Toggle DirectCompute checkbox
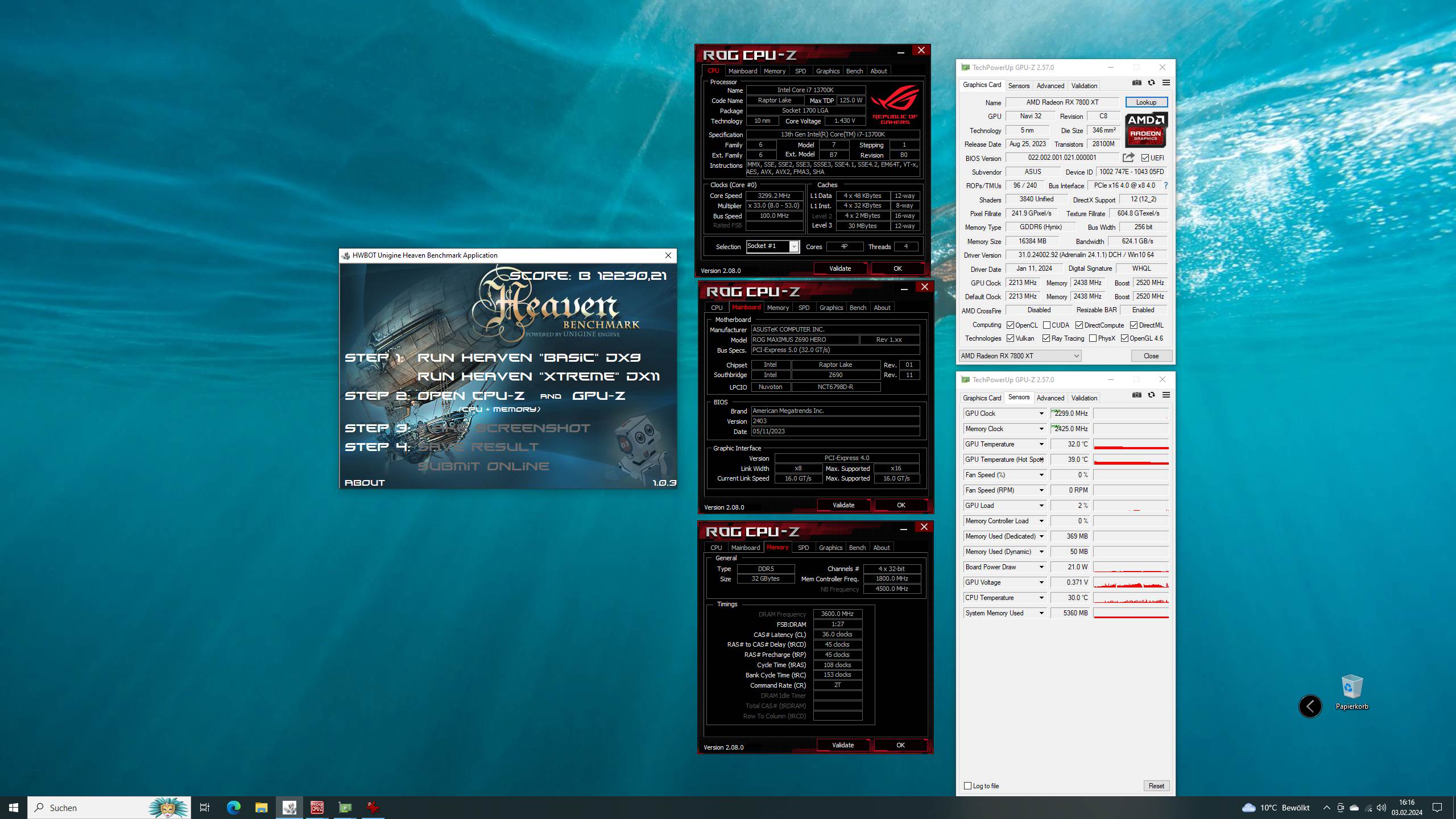1456x819 pixels. coord(1079,325)
